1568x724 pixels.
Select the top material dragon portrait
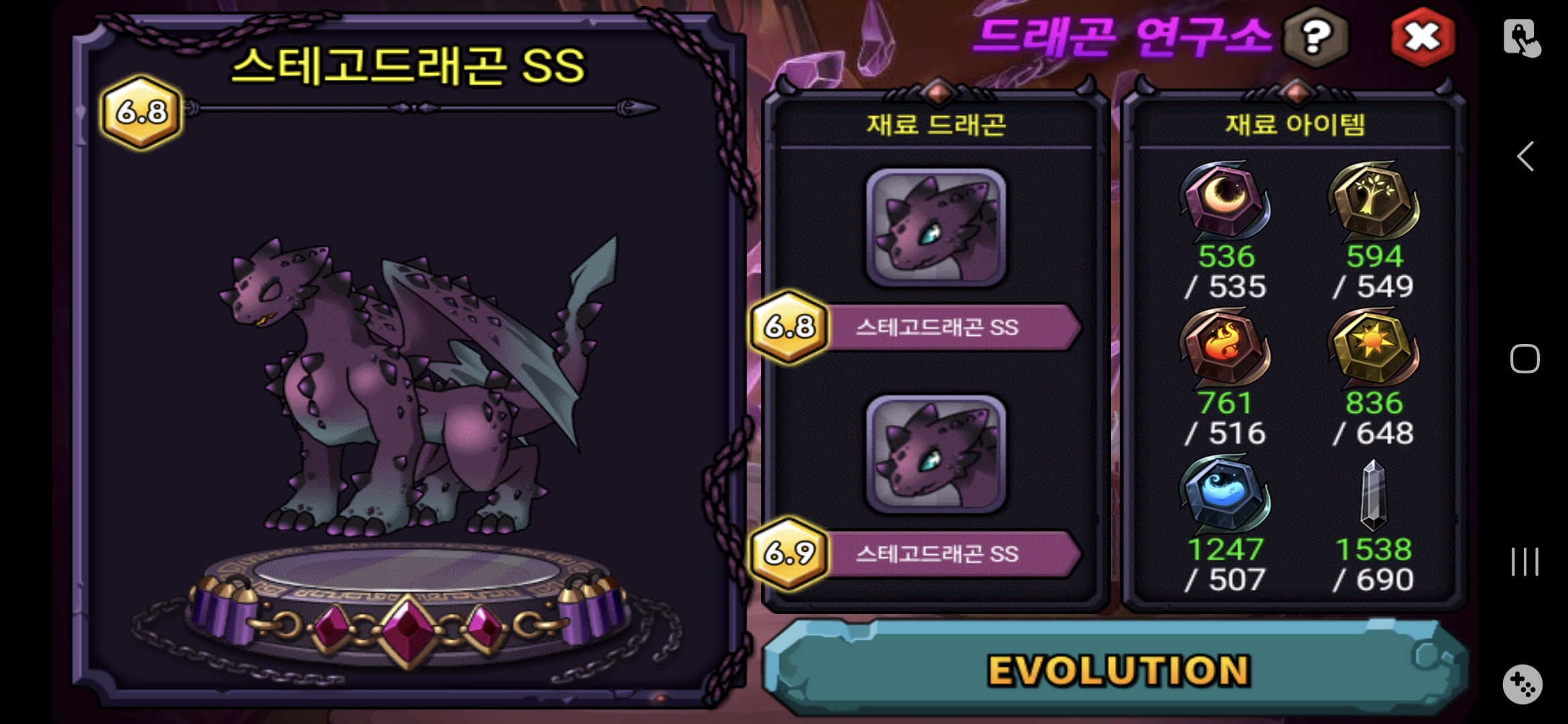[x=936, y=227]
